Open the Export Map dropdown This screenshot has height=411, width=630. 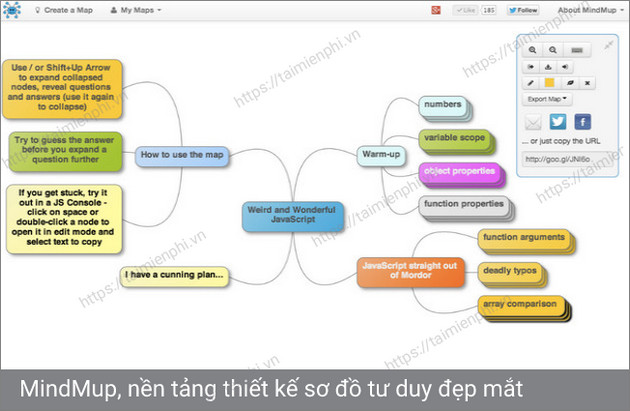point(548,99)
